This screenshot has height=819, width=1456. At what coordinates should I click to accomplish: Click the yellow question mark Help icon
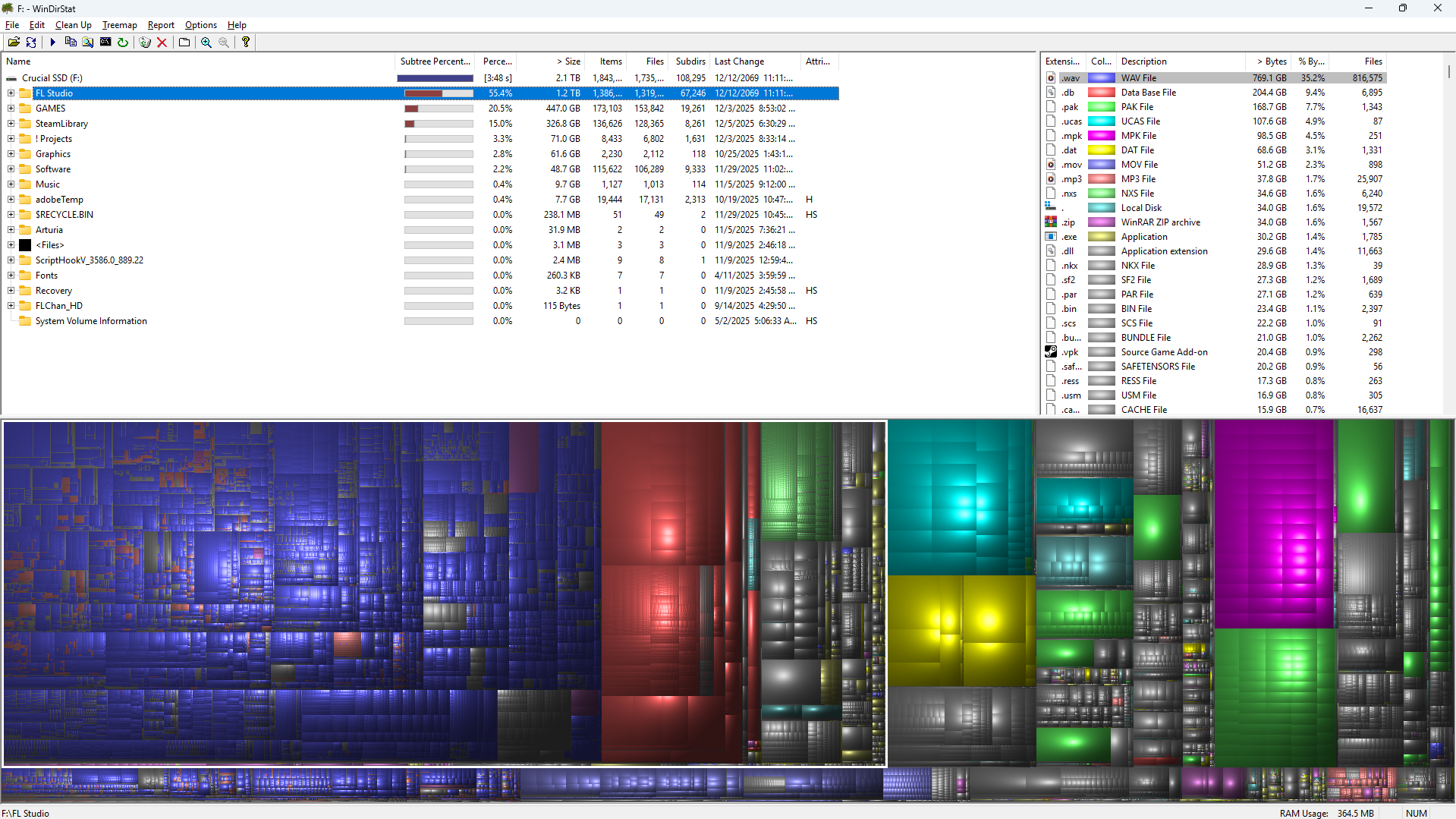(x=246, y=43)
